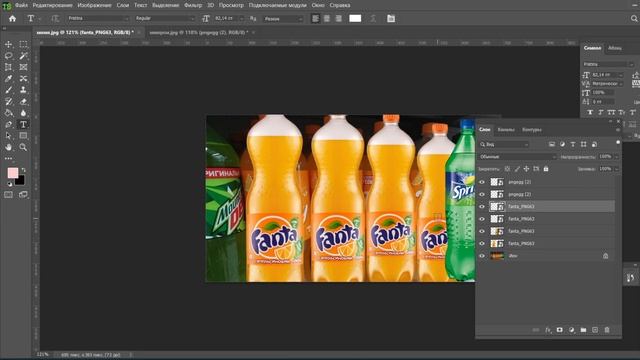
Task: Toggle lock transparent pixels
Action: [507, 169]
